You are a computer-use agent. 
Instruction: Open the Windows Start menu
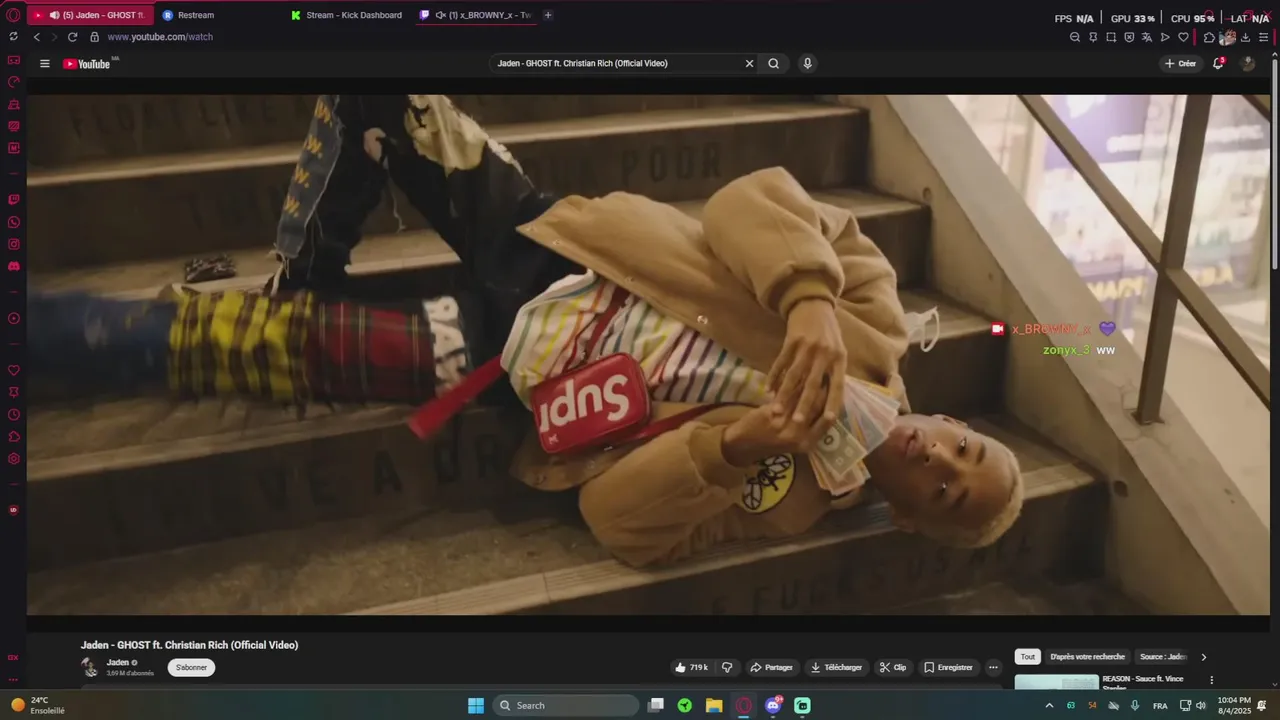[476, 705]
